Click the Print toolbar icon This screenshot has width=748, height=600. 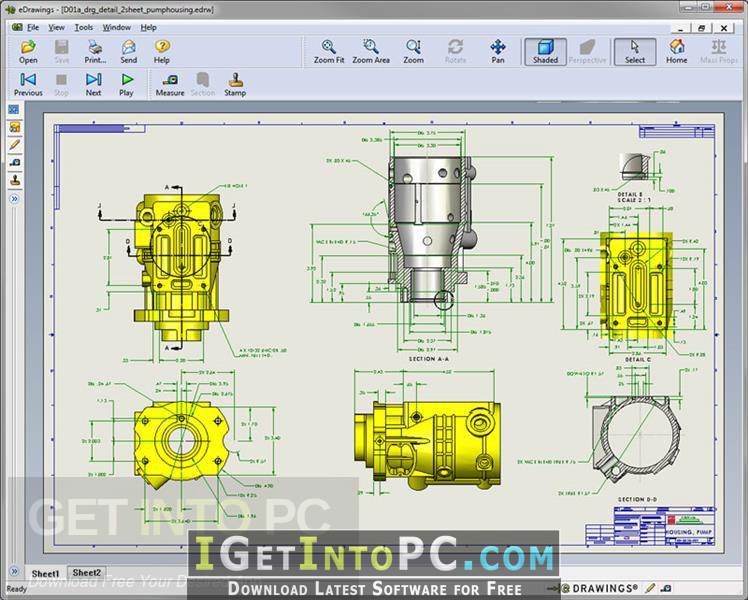point(95,52)
